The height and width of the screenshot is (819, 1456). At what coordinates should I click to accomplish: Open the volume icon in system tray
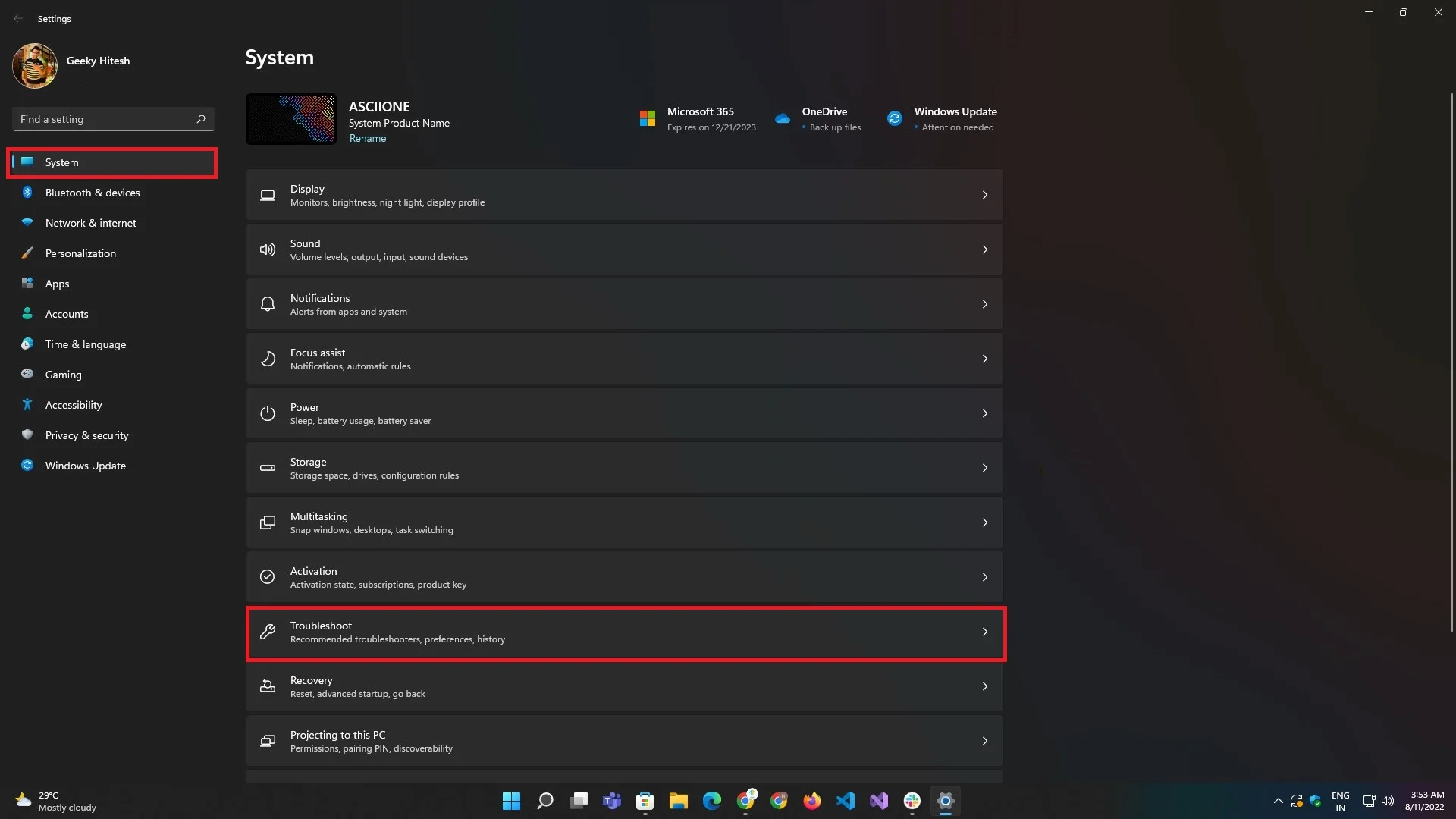1388,801
